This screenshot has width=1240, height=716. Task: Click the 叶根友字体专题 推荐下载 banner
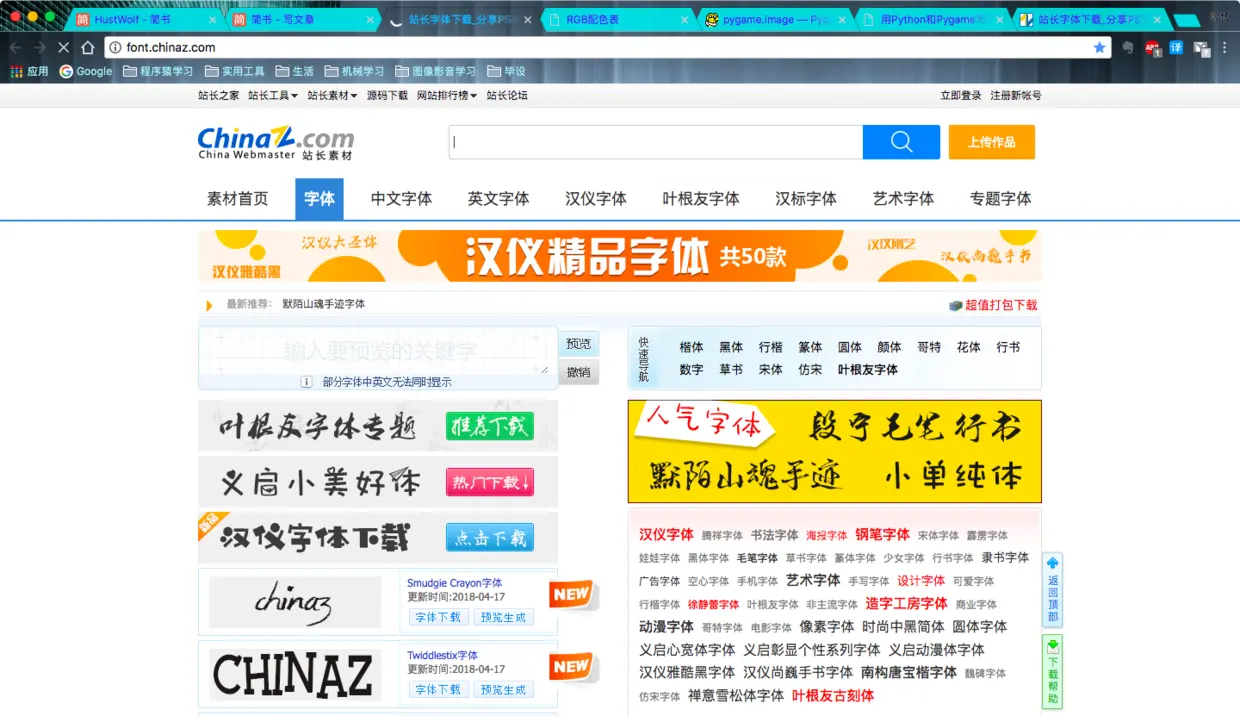click(x=378, y=426)
